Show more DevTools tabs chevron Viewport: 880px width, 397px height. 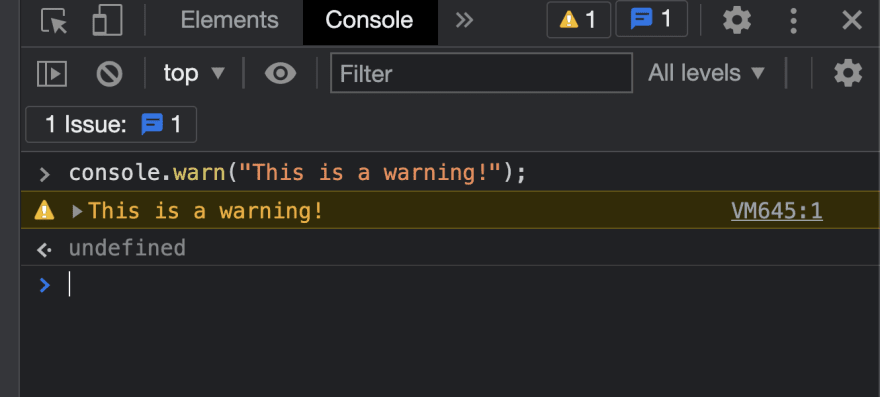(464, 21)
